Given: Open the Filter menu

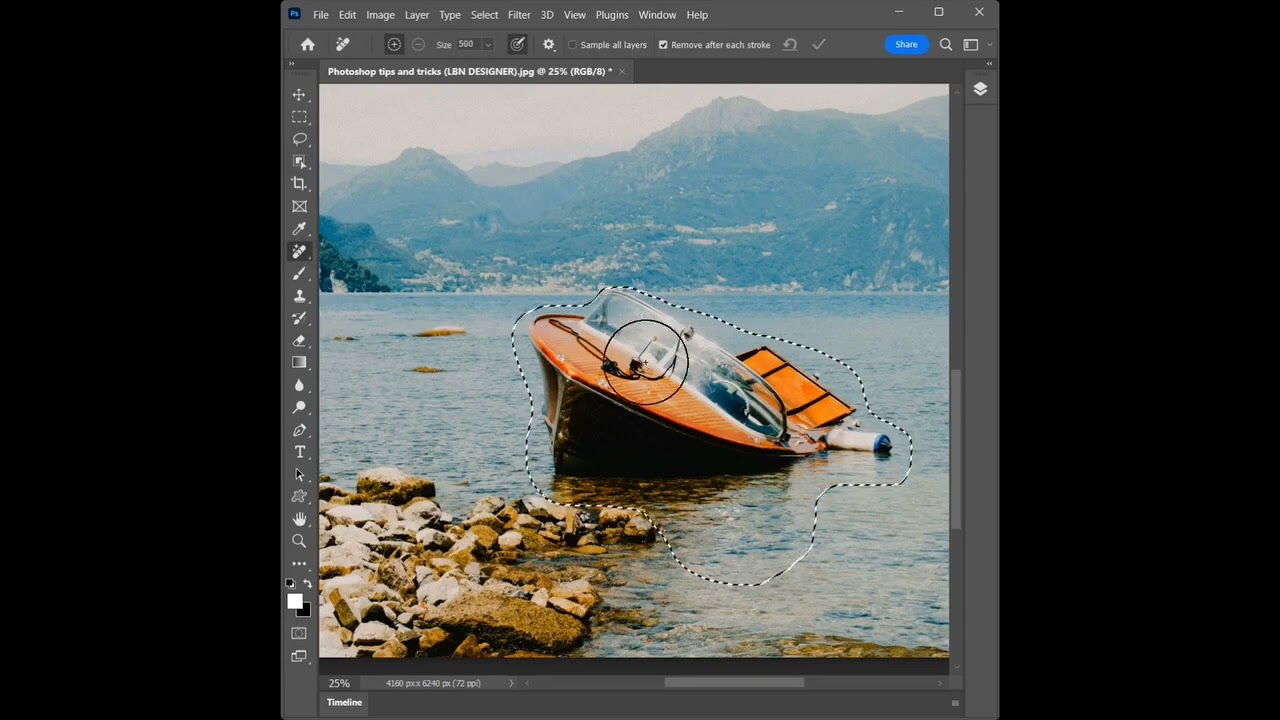Looking at the screenshot, I should (519, 15).
